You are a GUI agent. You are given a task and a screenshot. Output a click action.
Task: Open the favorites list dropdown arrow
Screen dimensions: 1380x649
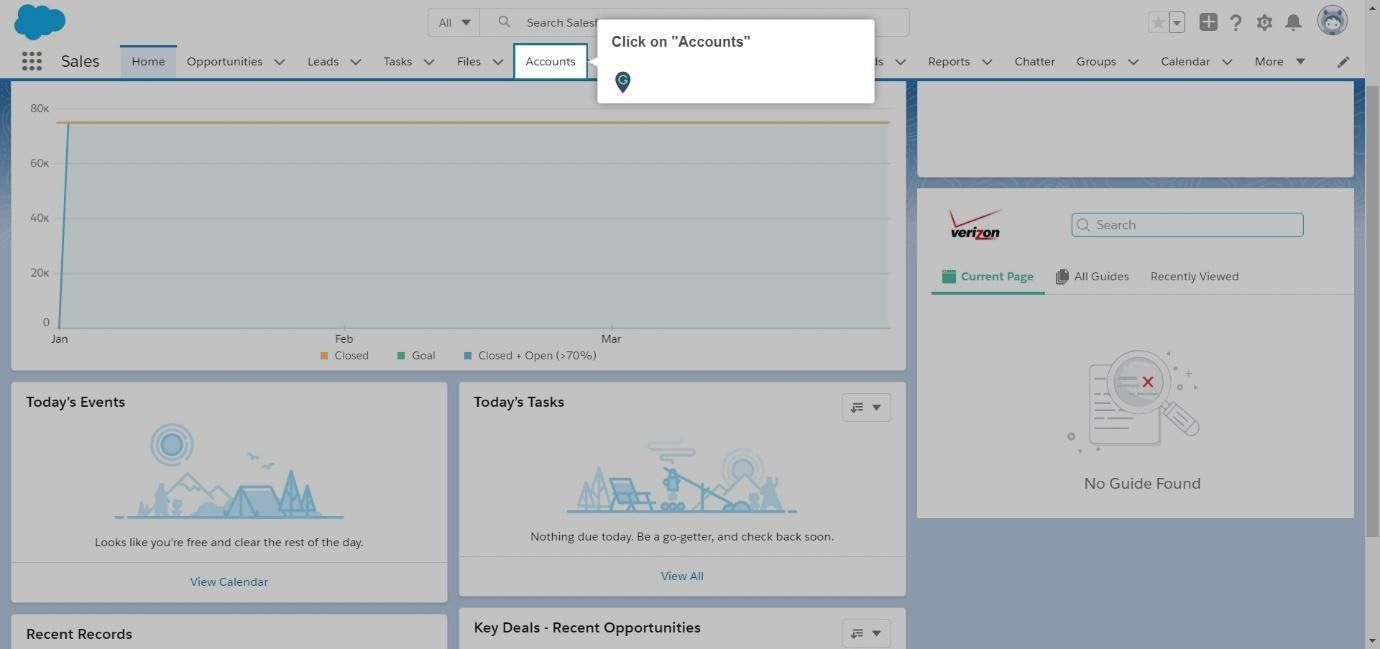pyautogui.click(x=1177, y=22)
